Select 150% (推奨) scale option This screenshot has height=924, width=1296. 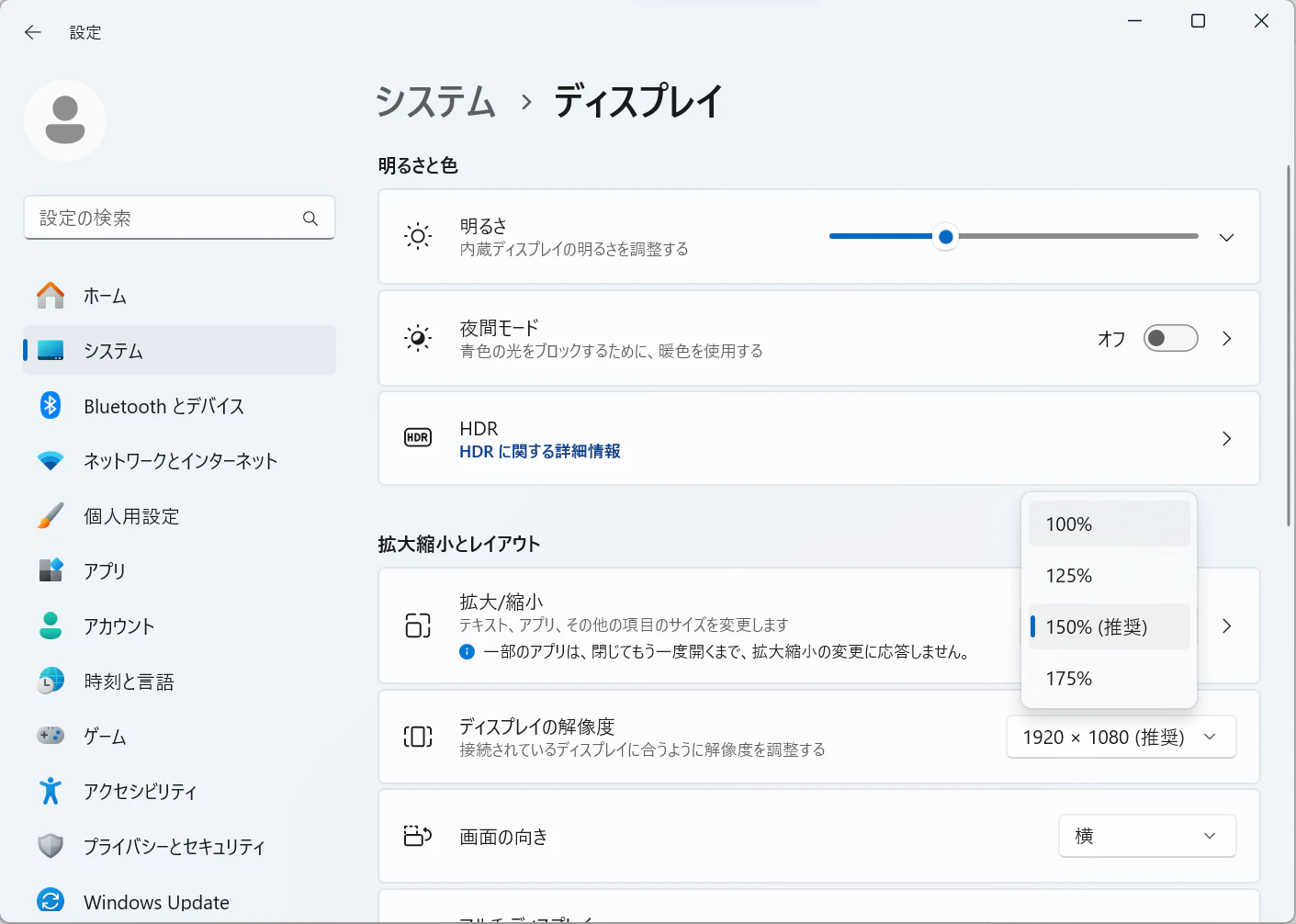1110,626
